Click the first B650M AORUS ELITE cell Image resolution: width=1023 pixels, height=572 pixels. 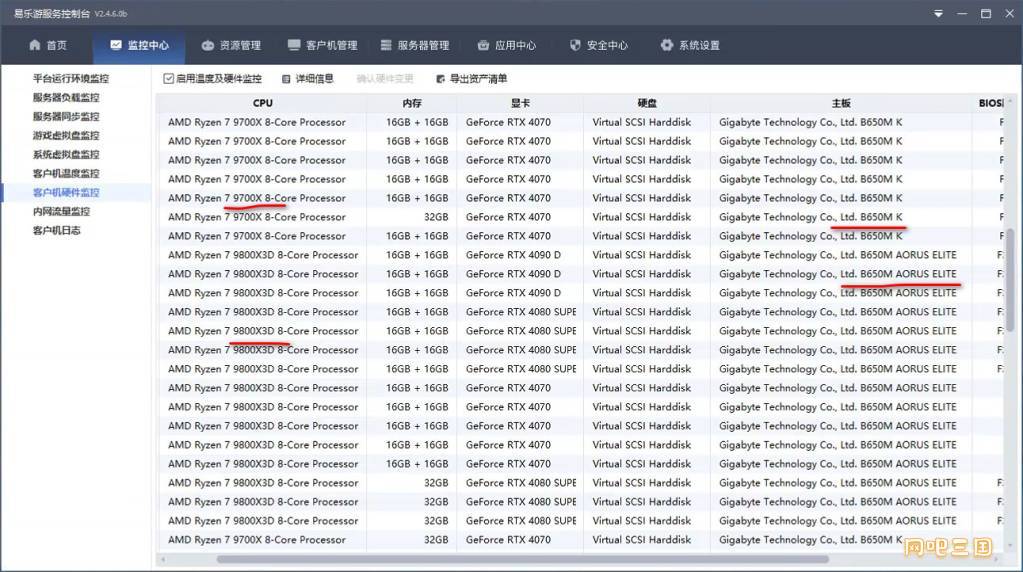point(838,255)
